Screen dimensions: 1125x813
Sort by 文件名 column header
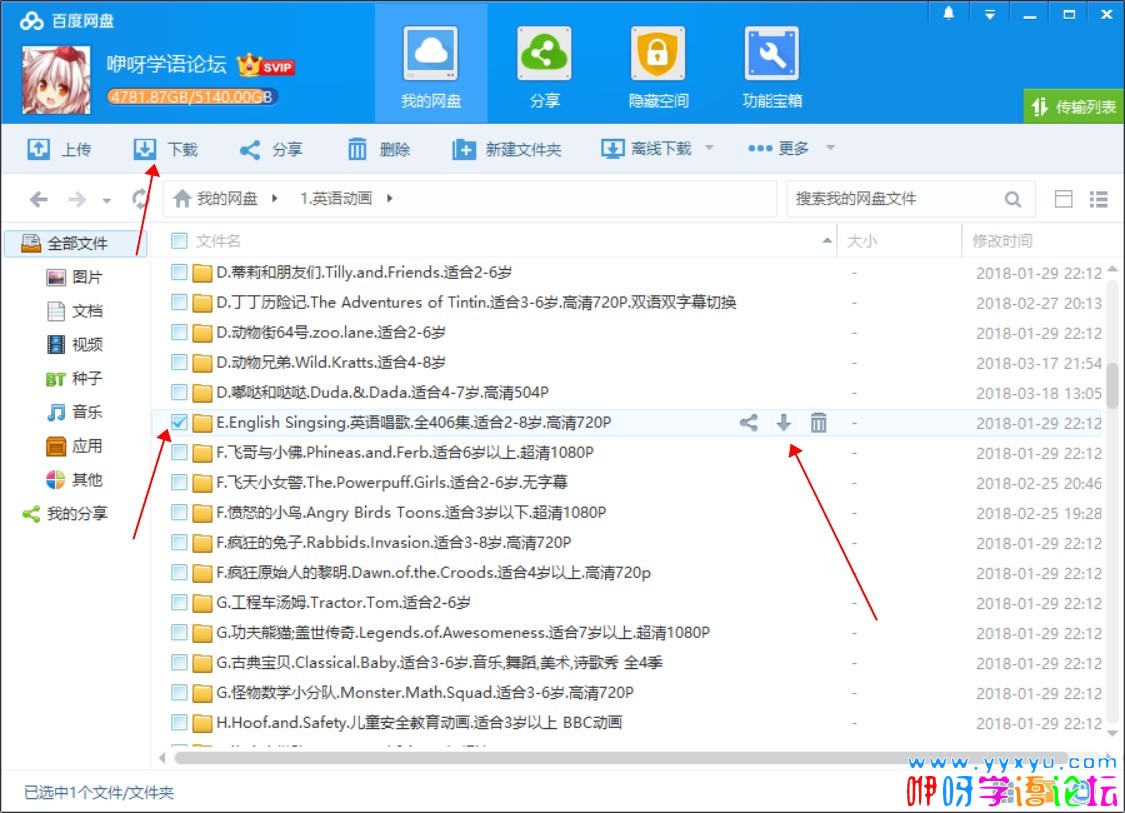(218, 241)
